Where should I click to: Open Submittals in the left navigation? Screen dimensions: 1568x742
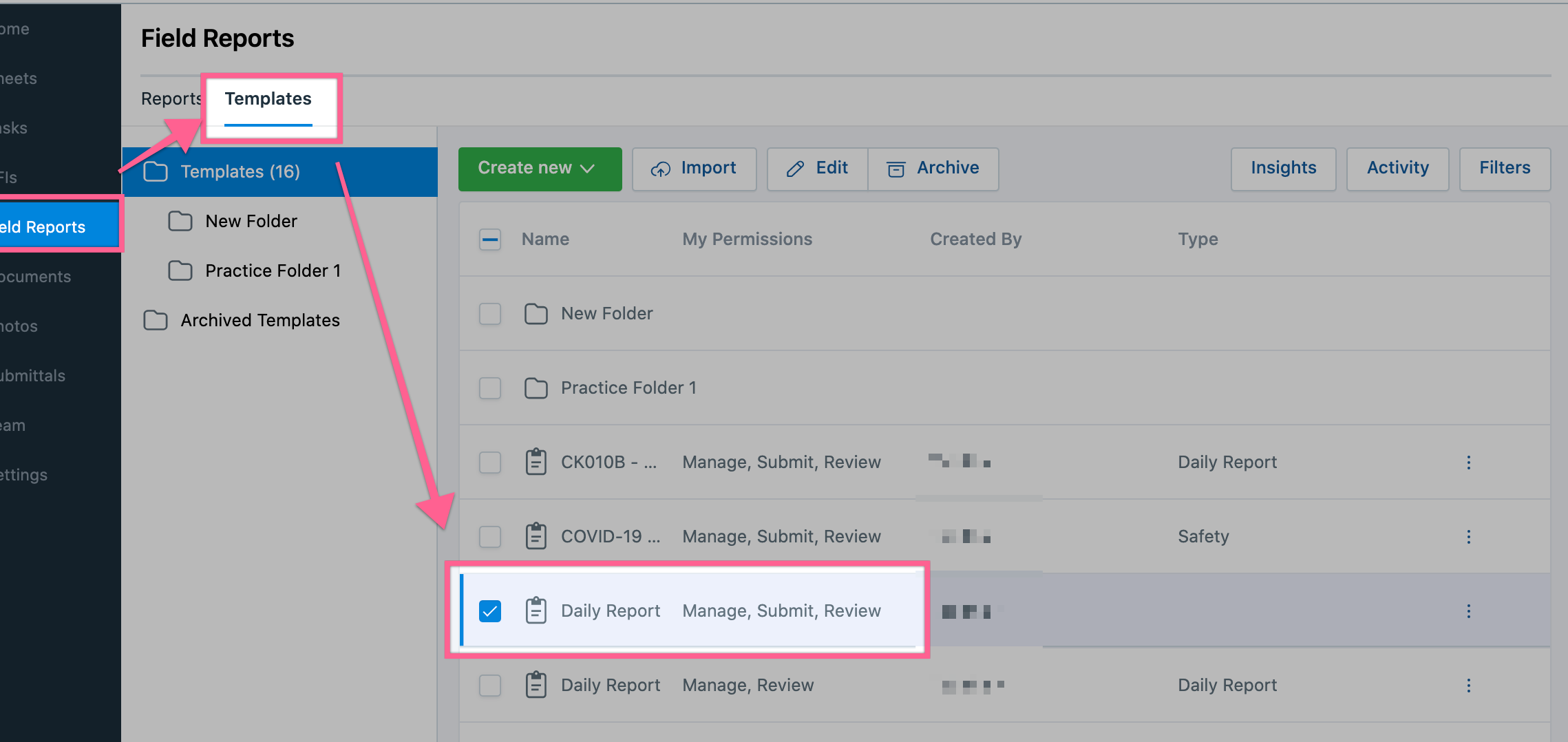coord(33,376)
